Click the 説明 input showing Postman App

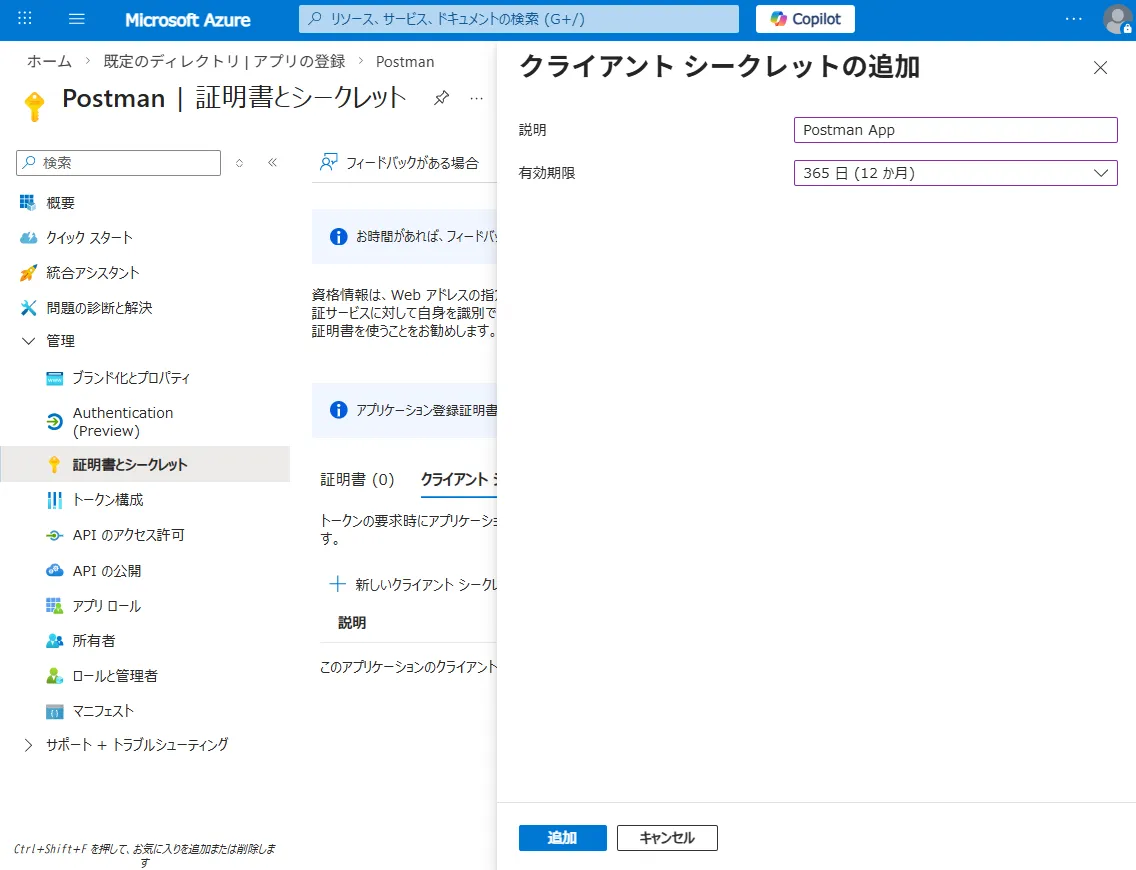point(955,129)
